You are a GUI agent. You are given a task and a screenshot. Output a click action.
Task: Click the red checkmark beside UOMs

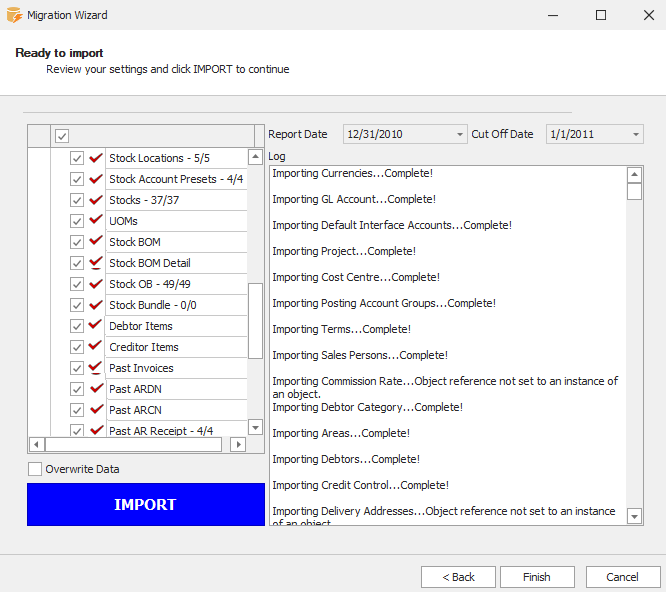96,220
